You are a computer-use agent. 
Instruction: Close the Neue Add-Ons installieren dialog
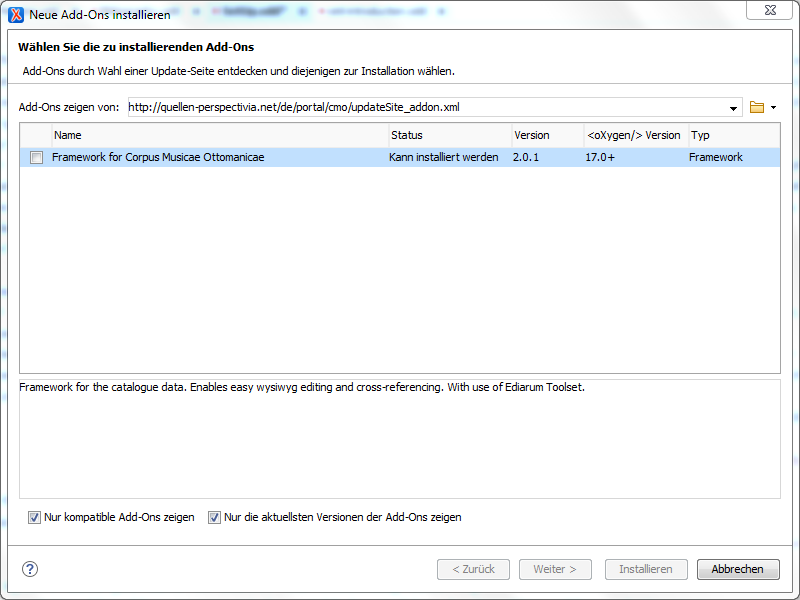click(x=772, y=12)
